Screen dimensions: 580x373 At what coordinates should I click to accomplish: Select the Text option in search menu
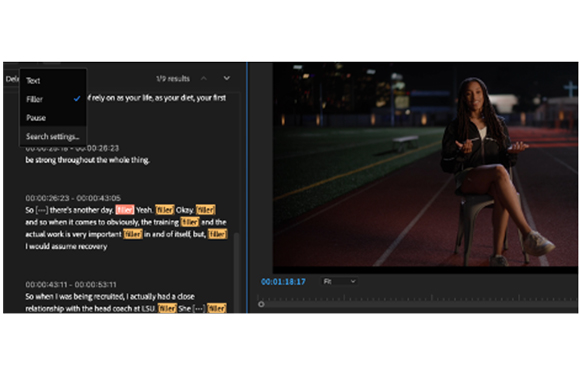coord(53,80)
